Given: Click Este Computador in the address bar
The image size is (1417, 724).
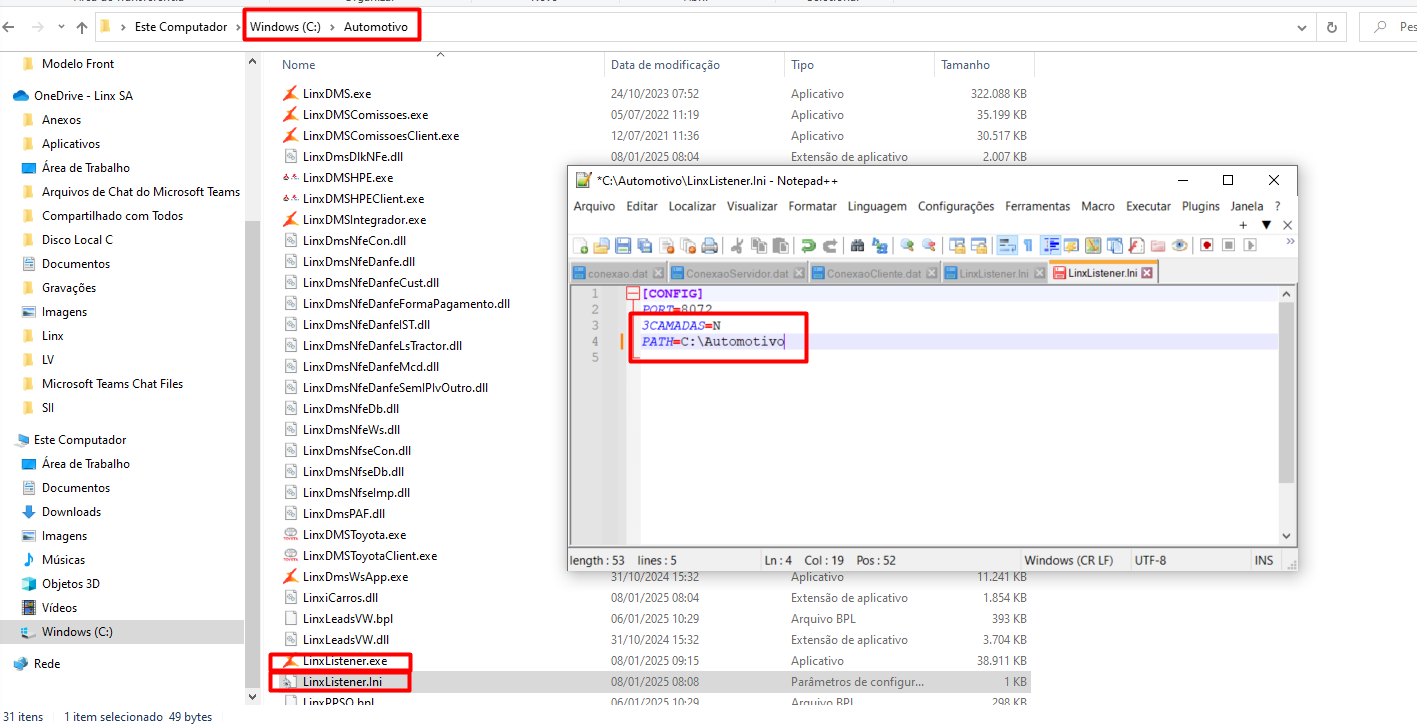Looking at the screenshot, I should [x=181, y=27].
